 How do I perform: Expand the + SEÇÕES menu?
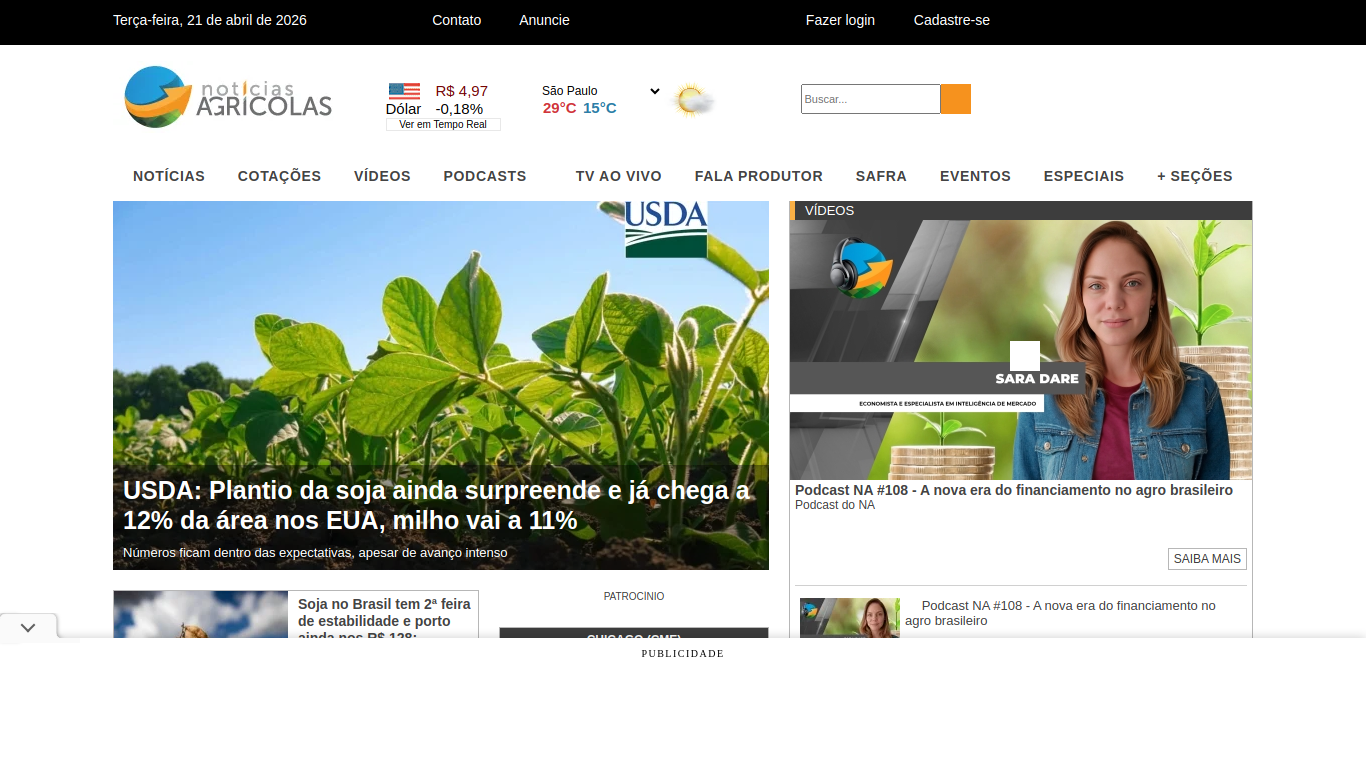(1195, 176)
